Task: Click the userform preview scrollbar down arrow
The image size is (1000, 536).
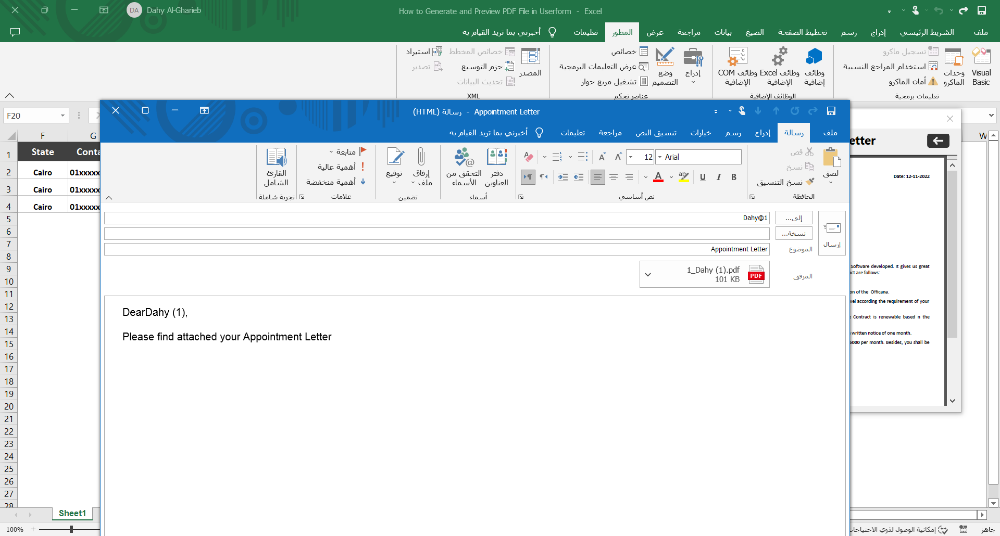Action: tap(952, 401)
